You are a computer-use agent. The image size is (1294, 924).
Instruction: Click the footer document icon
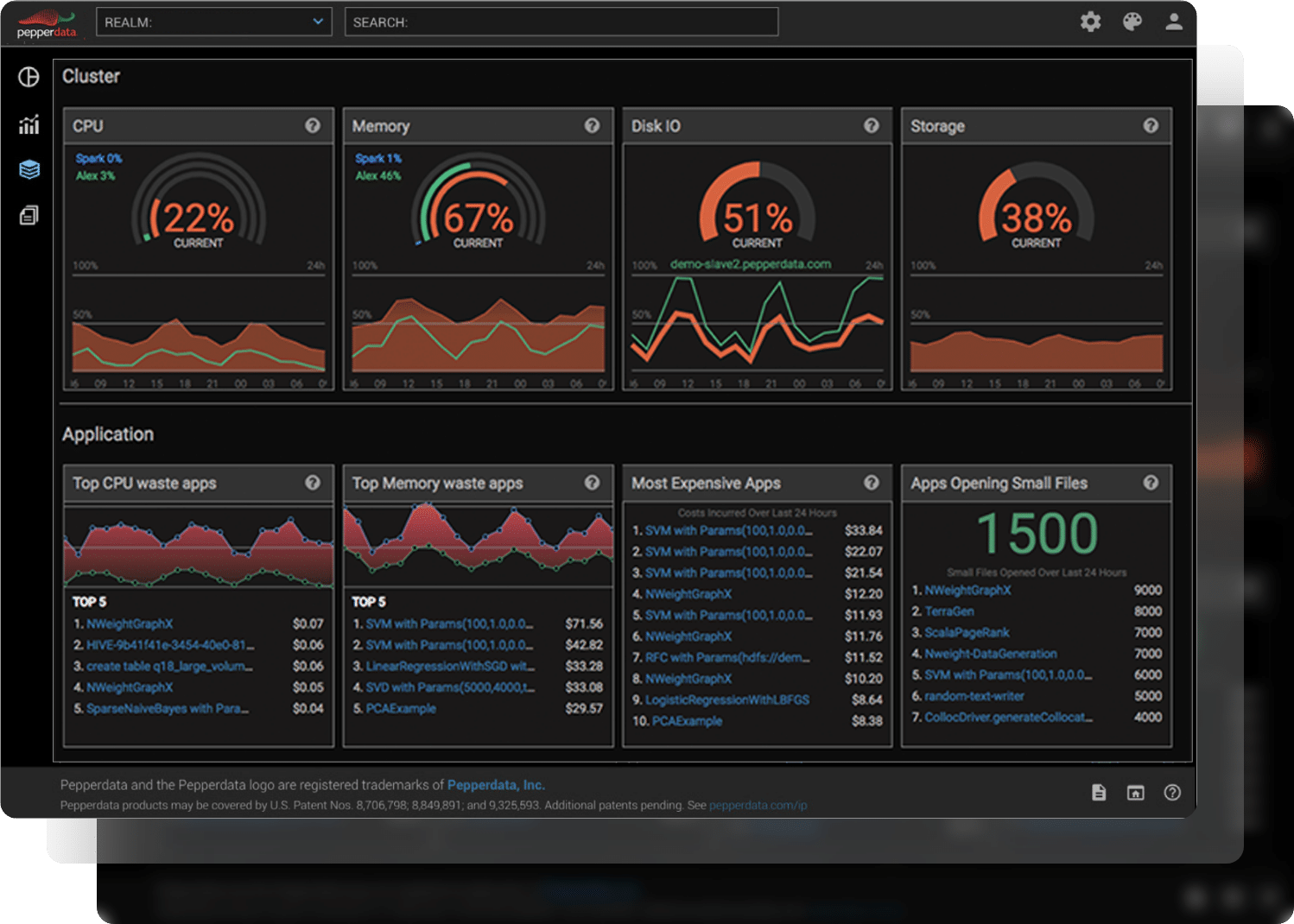[1099, 793]
